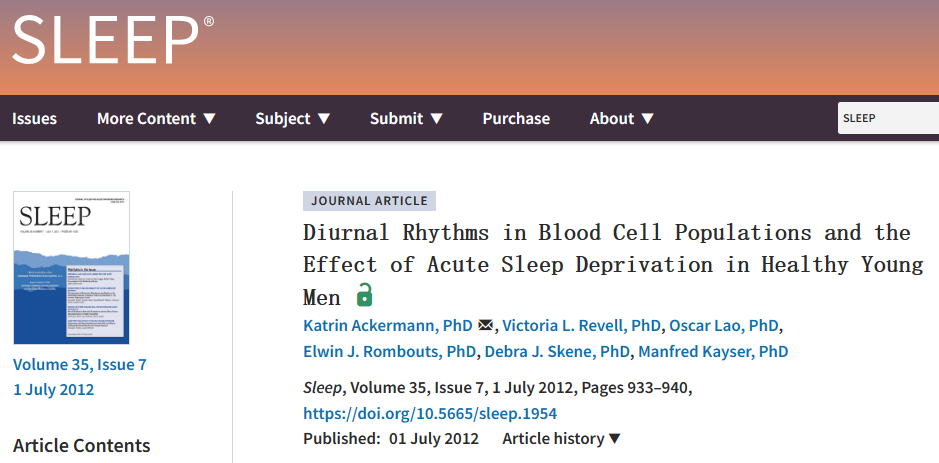Open the journal cover thumbnail
This screenshot has width=939, height=463.
(71, 268)
